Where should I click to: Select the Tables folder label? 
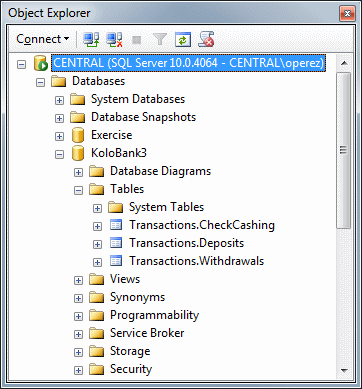[127, 189]
